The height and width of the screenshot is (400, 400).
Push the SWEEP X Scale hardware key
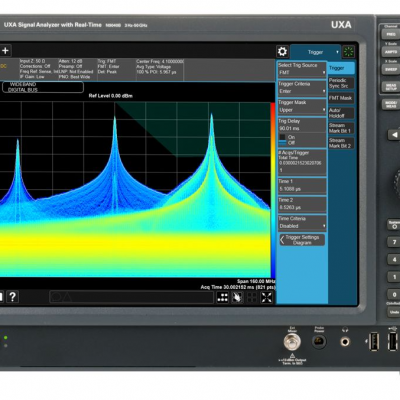pos(390,69)
